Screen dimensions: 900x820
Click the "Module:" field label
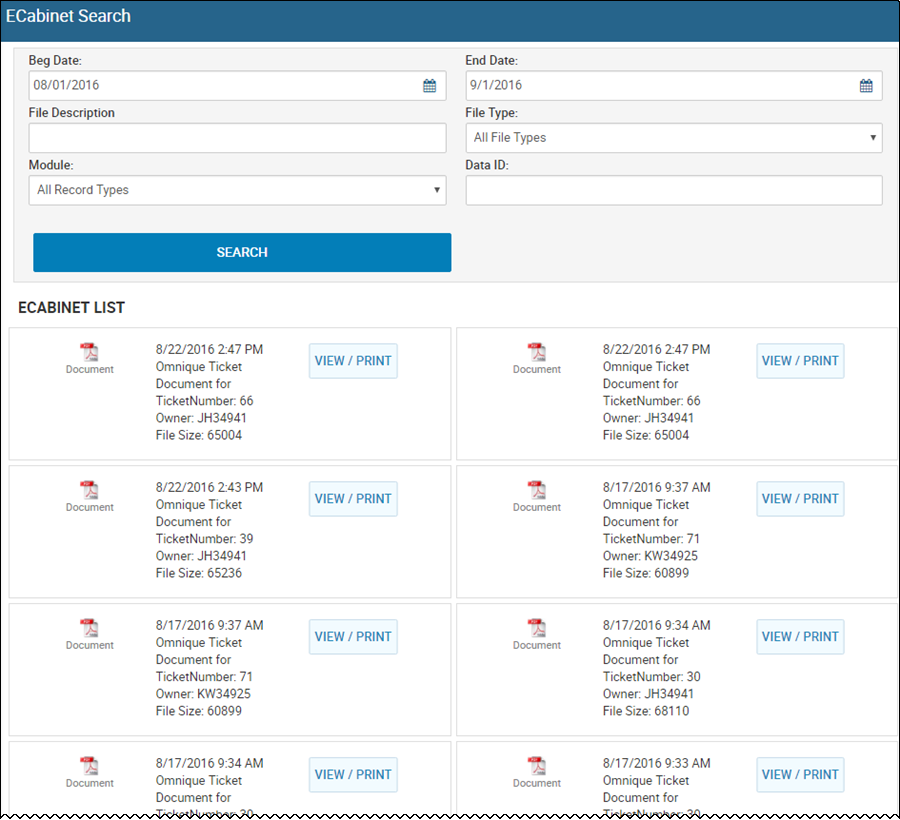[51, 165]
